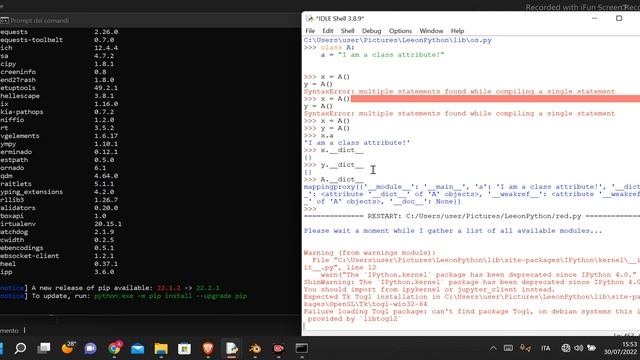Switch to Blender in the taskbar
Viewport: 640px width, 360px height.
(255, 349)
